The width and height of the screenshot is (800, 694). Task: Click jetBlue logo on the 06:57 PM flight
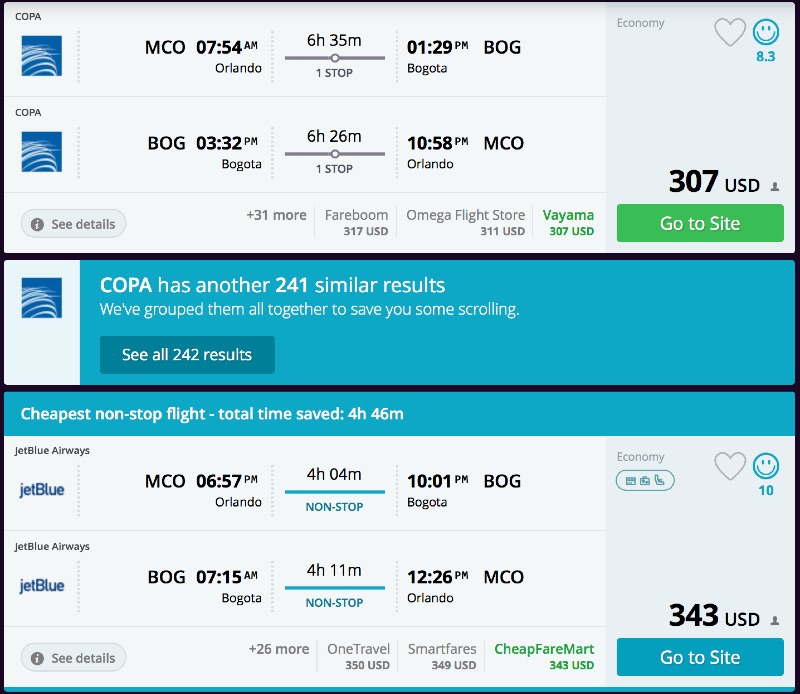(41, 490)
